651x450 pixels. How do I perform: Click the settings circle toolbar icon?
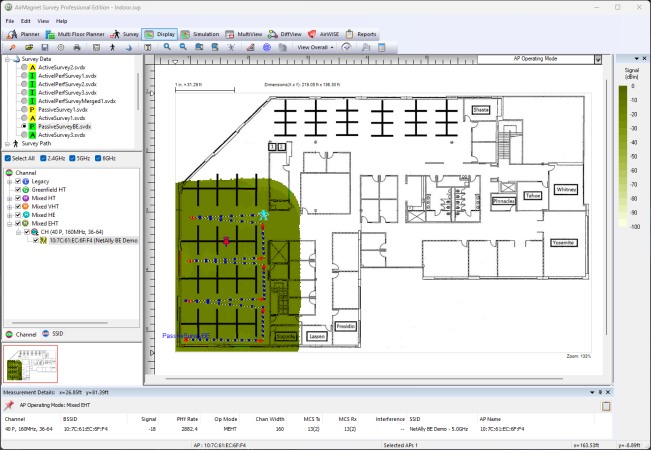[x=61, y=47]
